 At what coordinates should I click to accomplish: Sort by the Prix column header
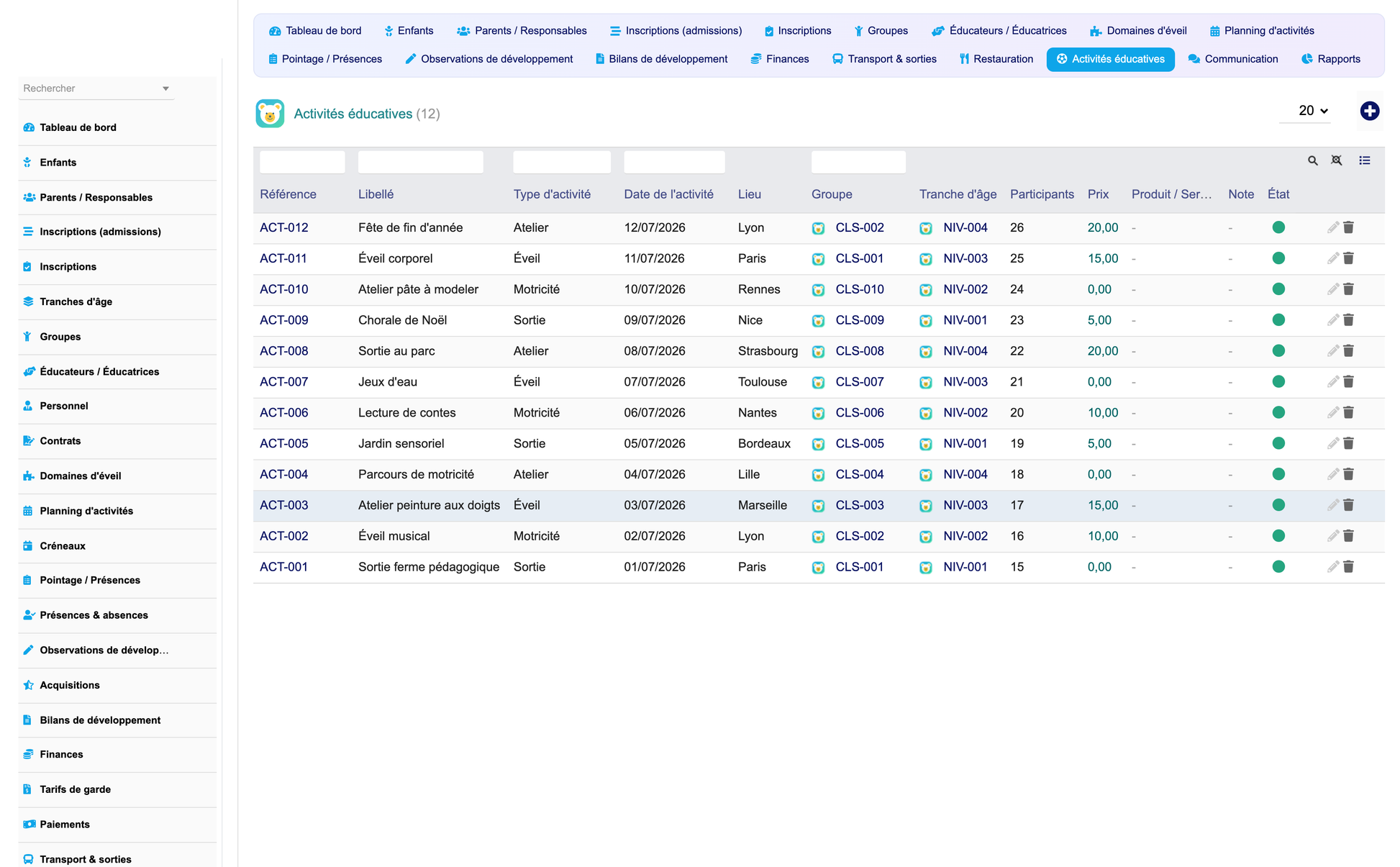[x=1098, y=194]
